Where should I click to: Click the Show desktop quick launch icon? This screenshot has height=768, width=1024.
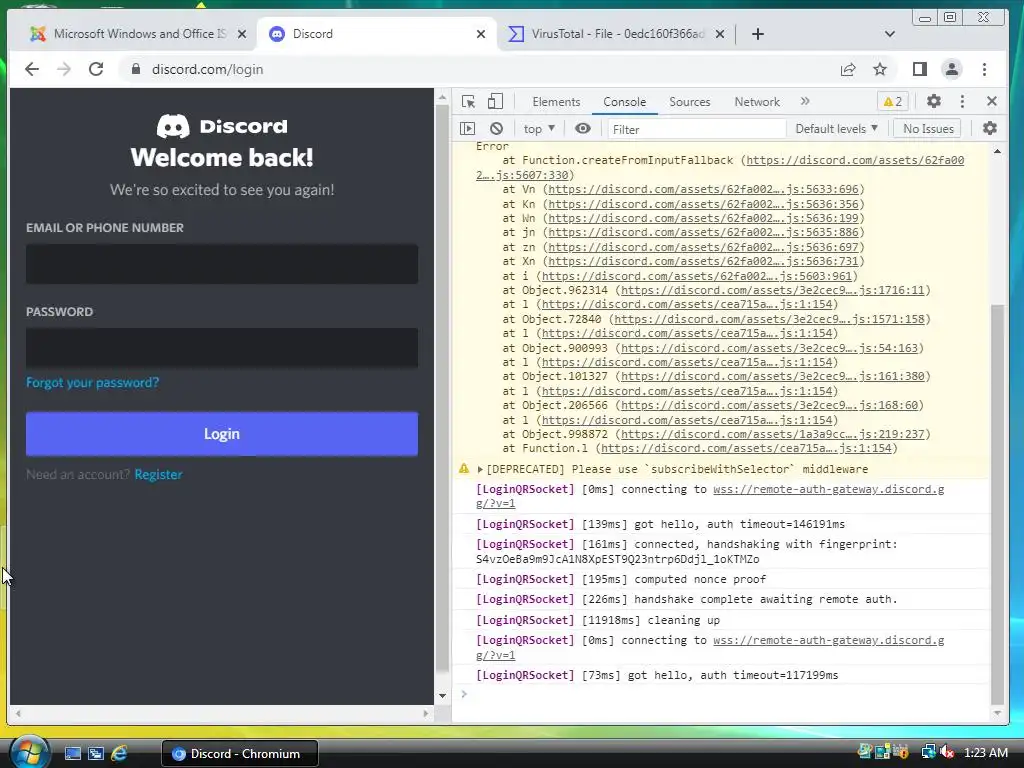coord(72,754)
